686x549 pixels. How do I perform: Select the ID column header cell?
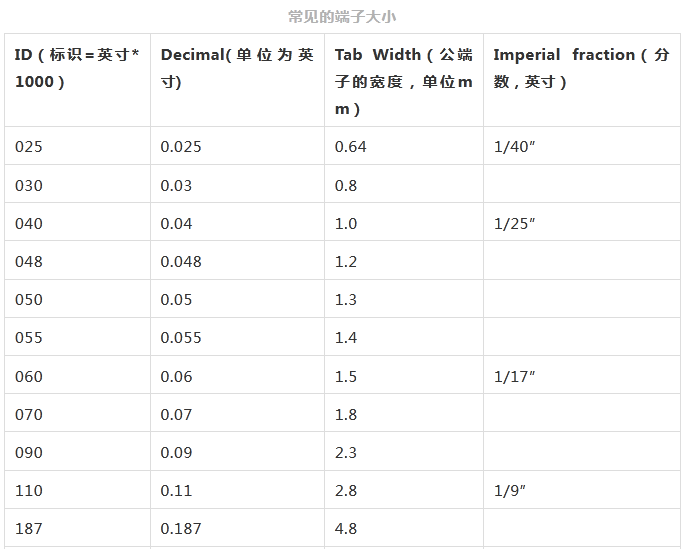click(x=77, y=68)
